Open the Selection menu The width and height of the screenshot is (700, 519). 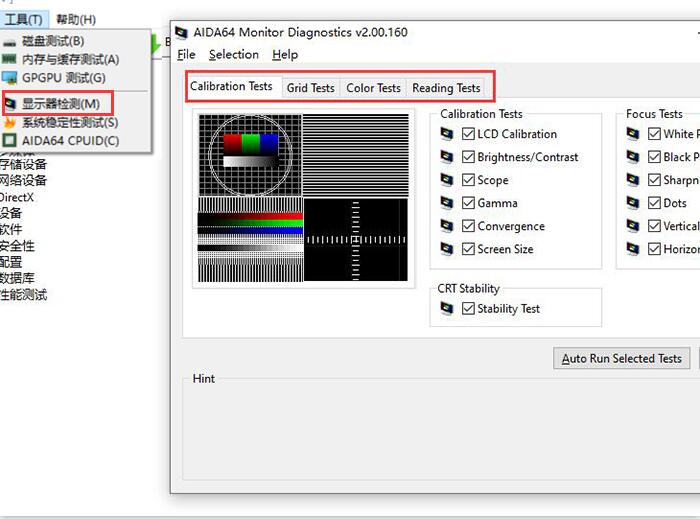(x=233, y=55)
